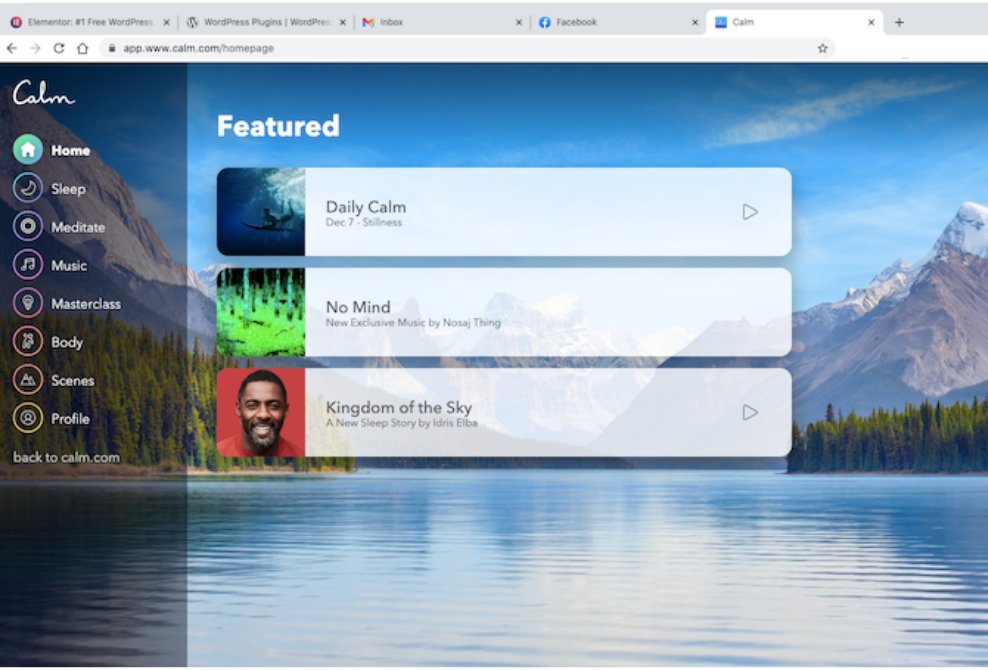This screenshot has height=670, width=988.
Task: Go to the Meditate section label
Action: point(78,227)
